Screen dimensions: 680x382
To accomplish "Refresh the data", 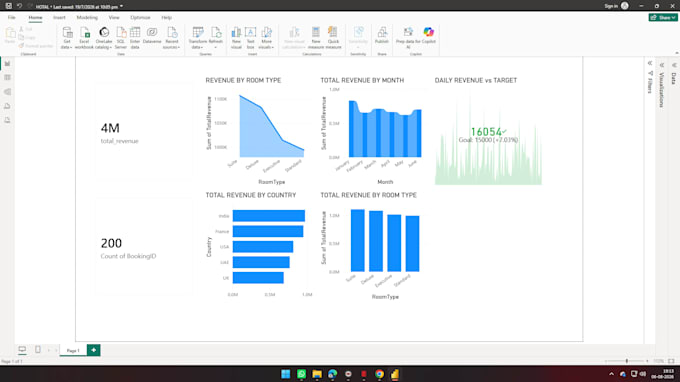I will [x=216, y=38].
